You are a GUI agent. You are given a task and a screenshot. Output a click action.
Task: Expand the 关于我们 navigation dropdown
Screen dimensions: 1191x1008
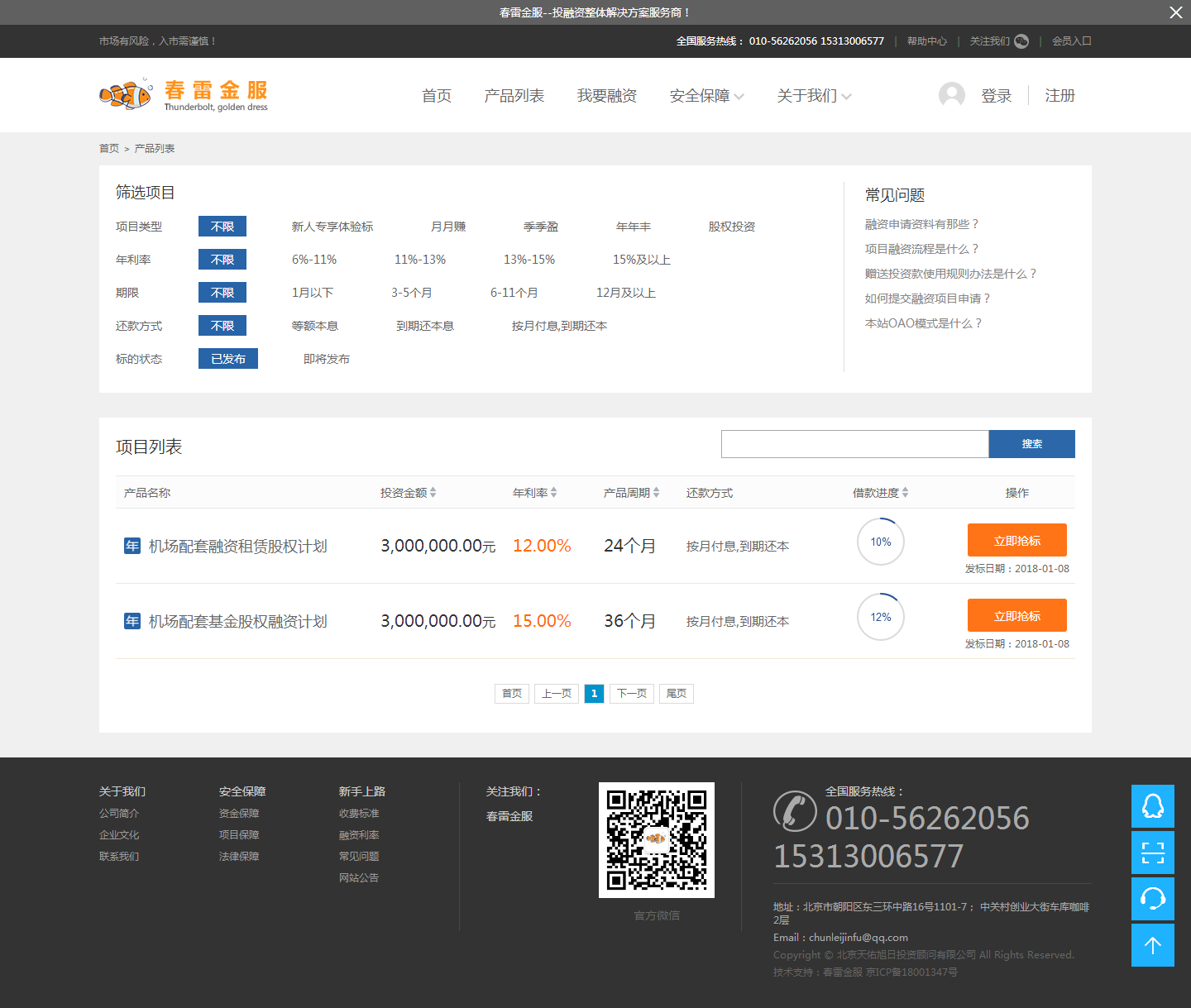click(814, 96)
